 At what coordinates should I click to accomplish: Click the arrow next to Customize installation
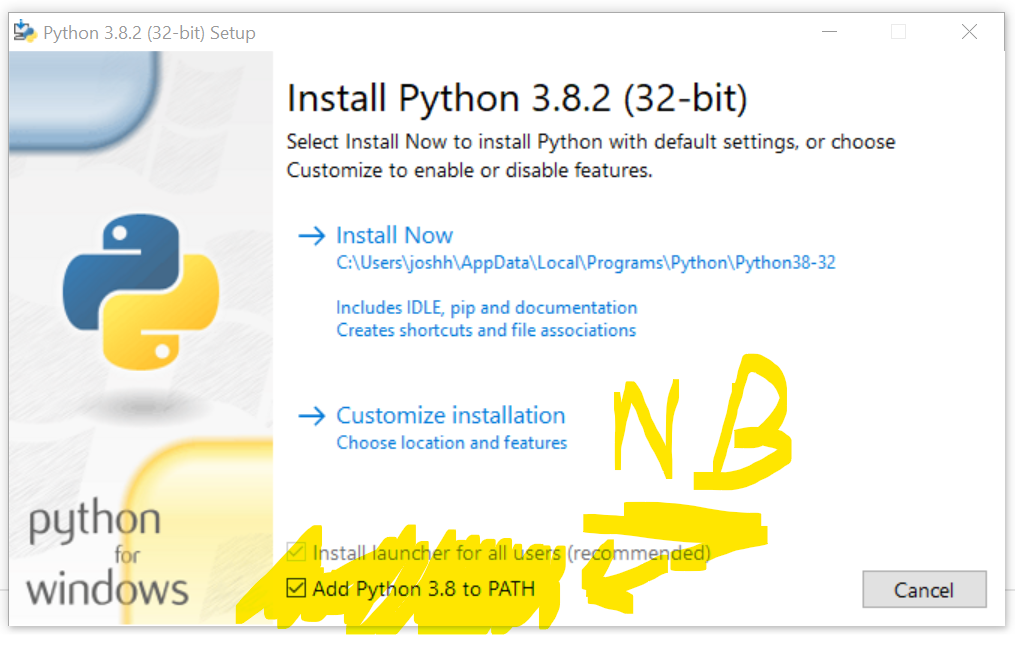pos(311,415)
